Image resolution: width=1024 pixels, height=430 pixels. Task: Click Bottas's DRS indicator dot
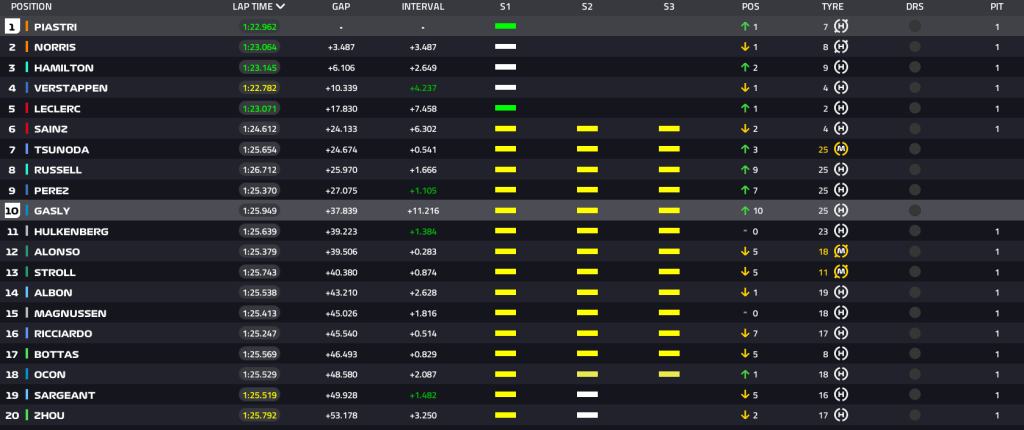coord(915,354)
